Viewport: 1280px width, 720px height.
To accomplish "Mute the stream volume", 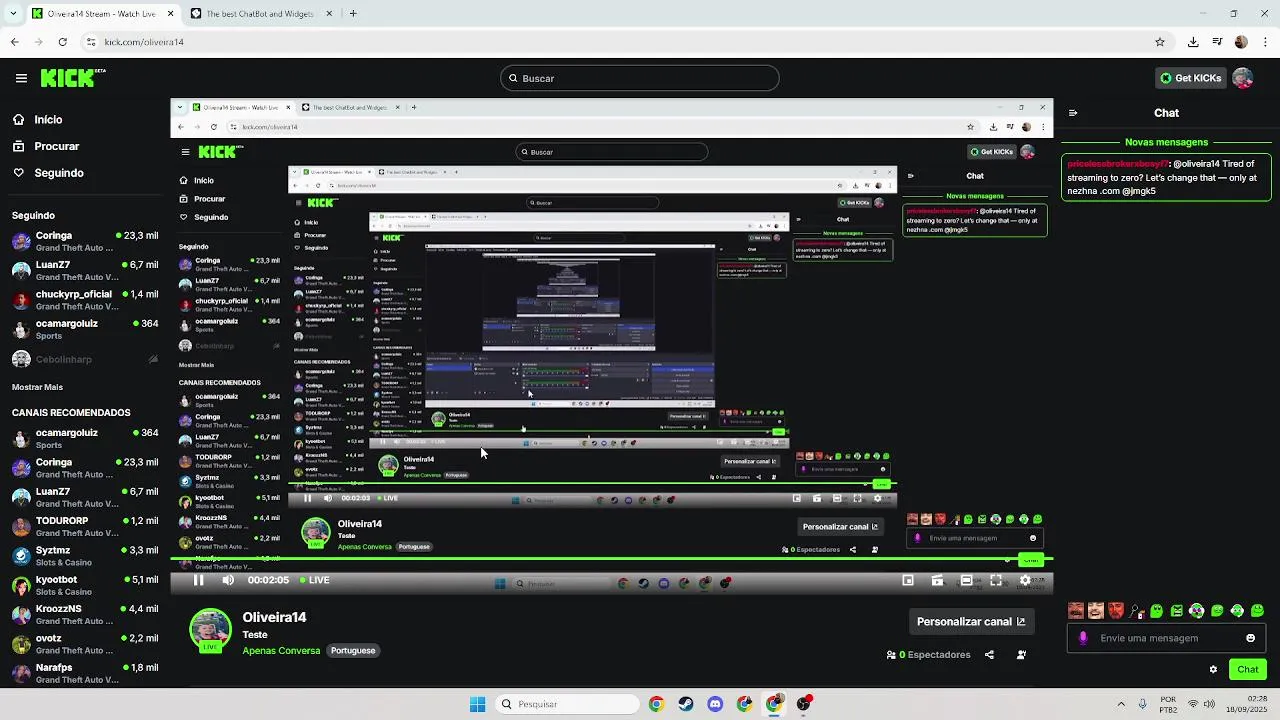I will click(228, 580).
